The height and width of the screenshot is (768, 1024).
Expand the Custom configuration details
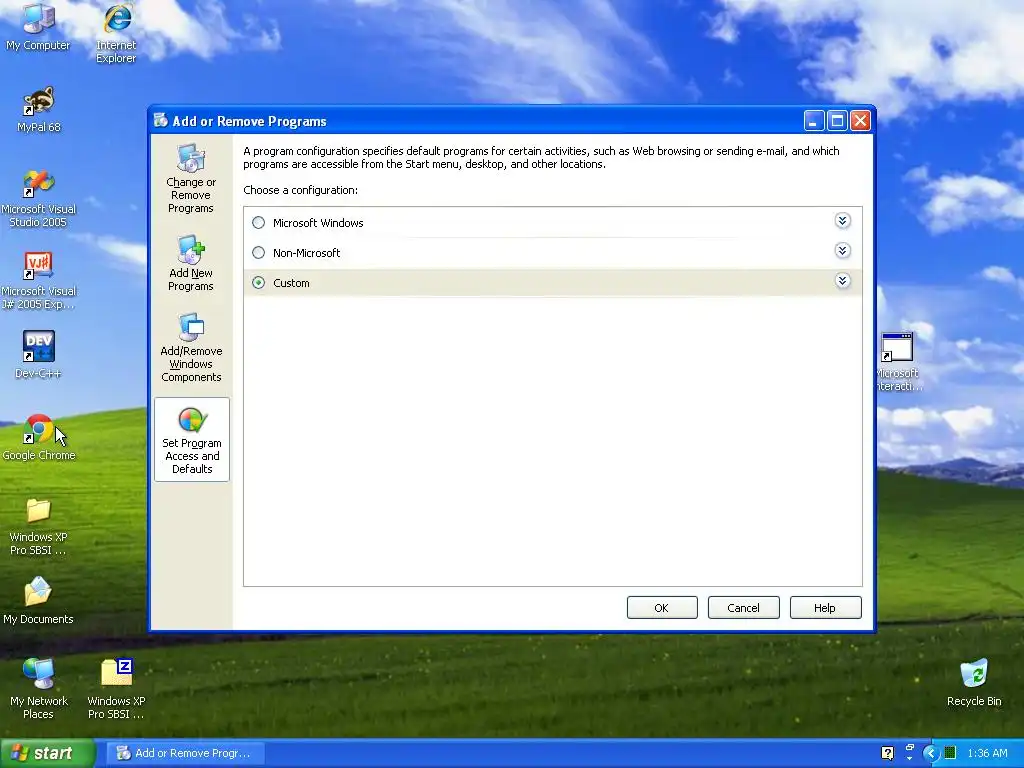[842, 281]
